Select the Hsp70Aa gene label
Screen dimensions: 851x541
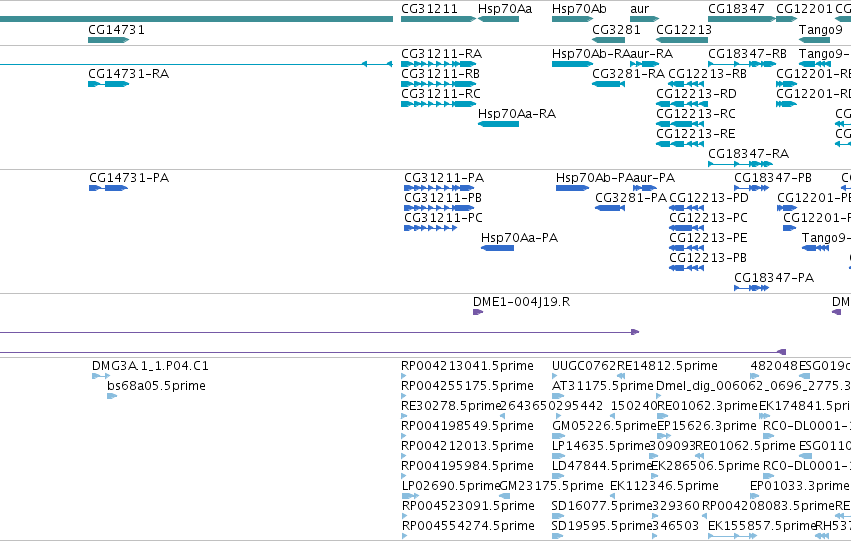point(505,9)
